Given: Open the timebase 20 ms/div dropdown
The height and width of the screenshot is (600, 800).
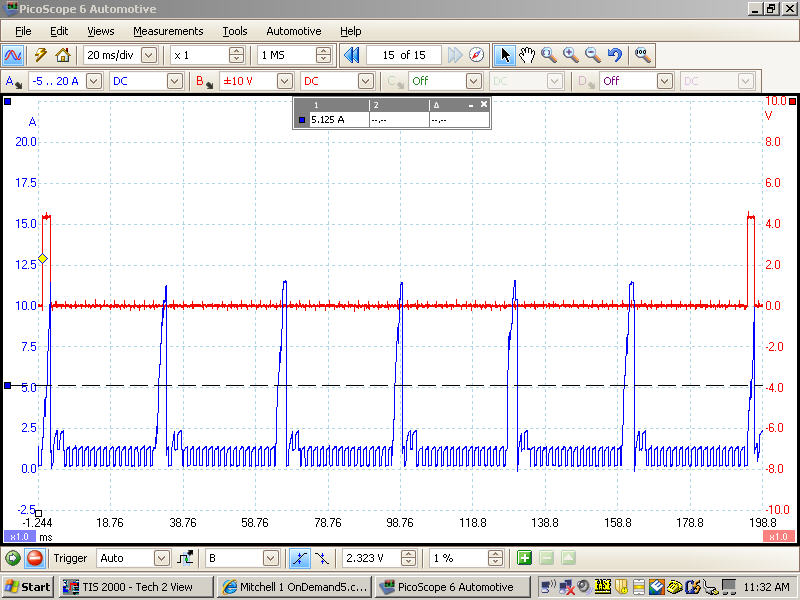Looking at the screenshot, I should click(x=149, y=55).
